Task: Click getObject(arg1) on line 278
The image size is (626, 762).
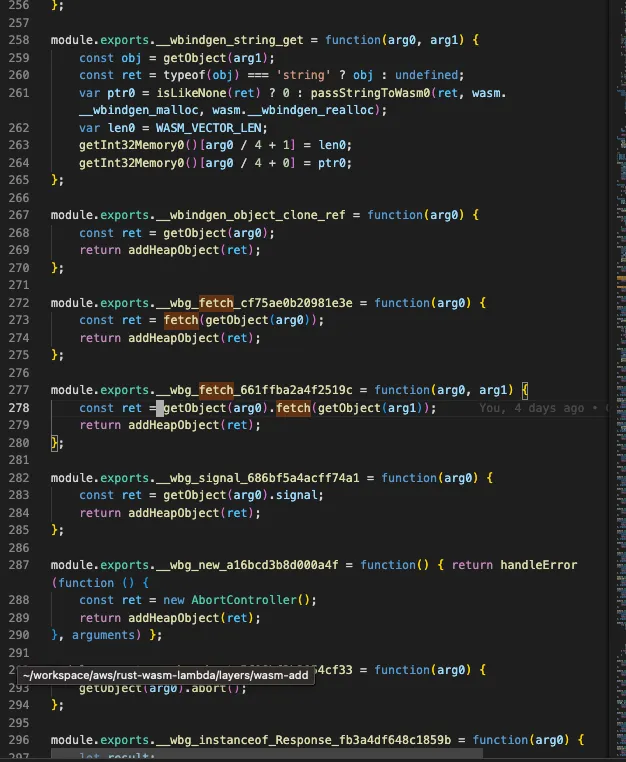Action: [370, 408]
